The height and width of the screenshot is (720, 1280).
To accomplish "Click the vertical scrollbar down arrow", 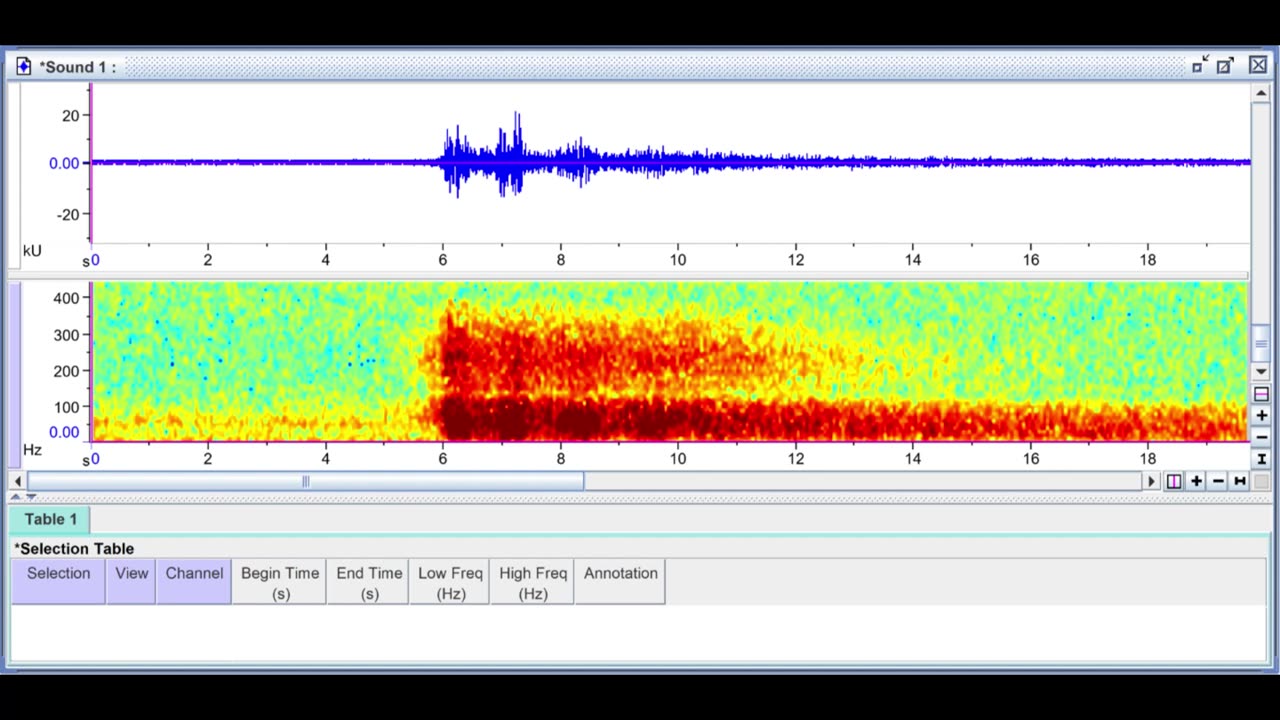I will tap(1261, 372).
